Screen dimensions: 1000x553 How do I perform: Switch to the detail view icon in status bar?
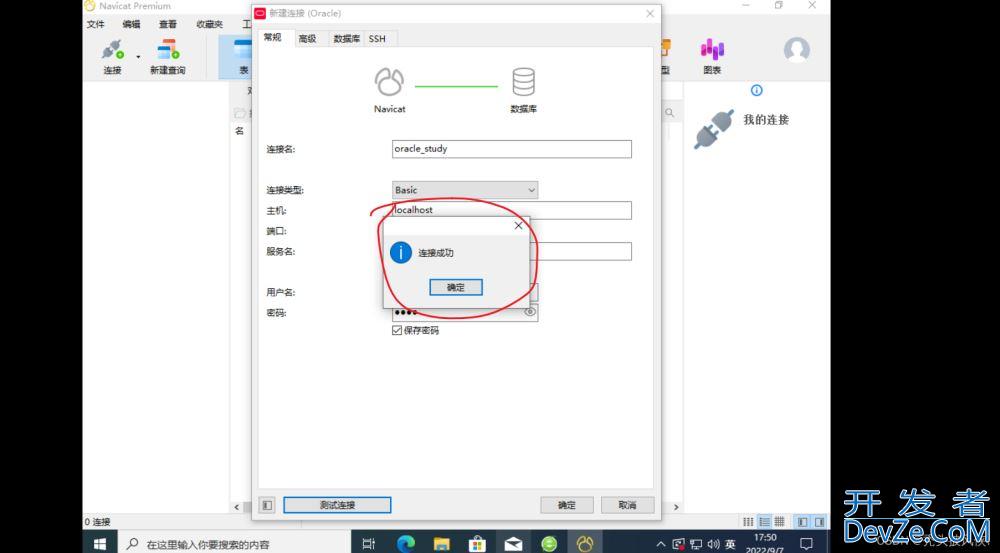764,522
